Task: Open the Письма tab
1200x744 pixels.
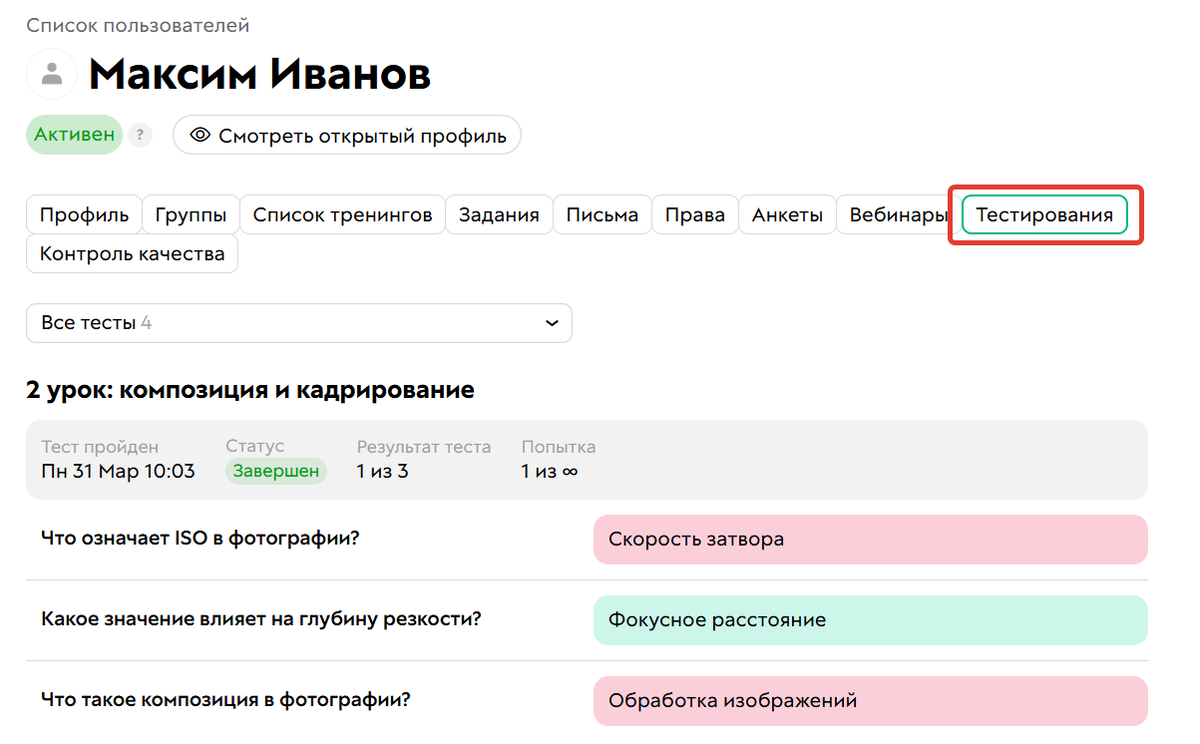Action: point(602,213)
